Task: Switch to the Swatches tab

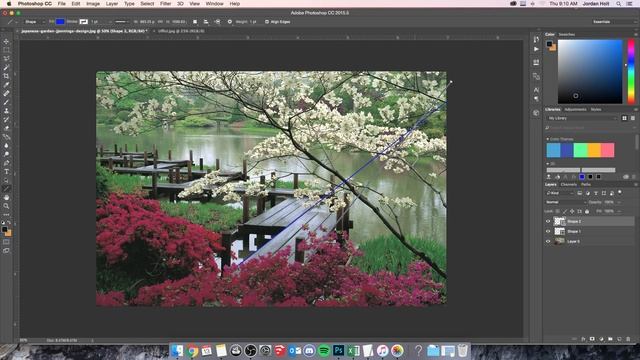Action: (567, 34)
